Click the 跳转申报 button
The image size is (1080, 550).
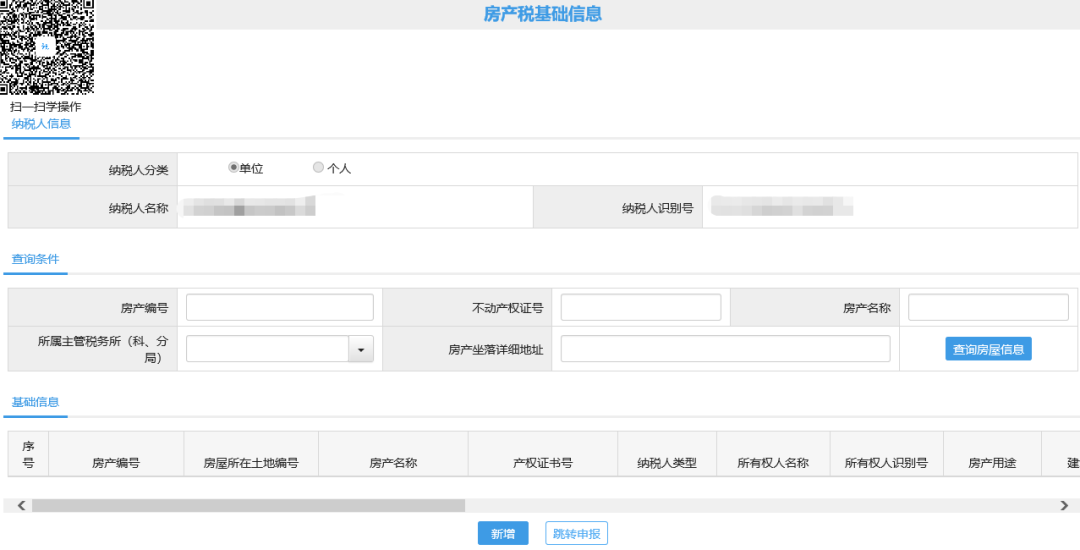576,534
